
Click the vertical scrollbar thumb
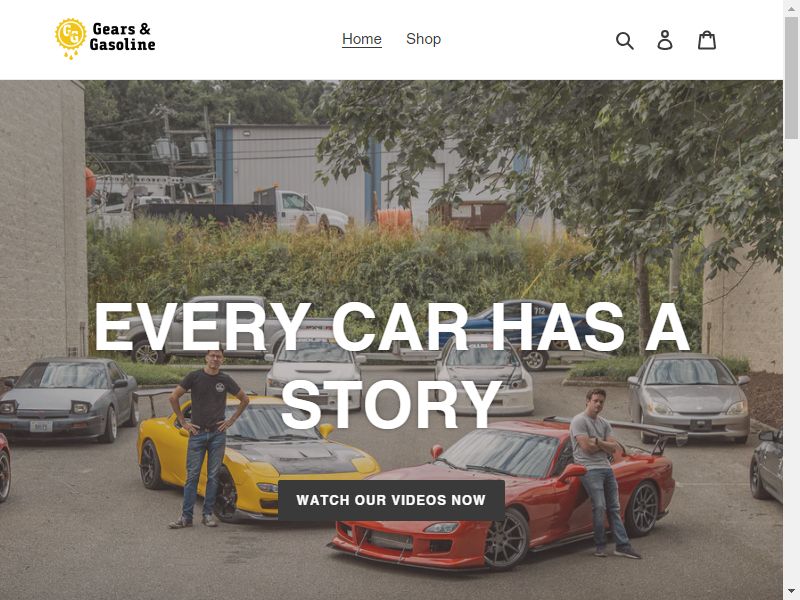point(791,77)
